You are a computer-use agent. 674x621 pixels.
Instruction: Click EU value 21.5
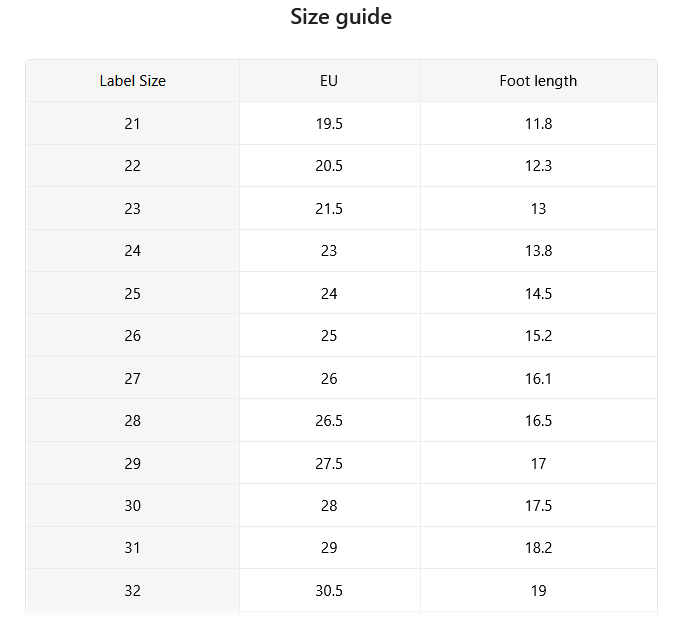coord(329,208)
